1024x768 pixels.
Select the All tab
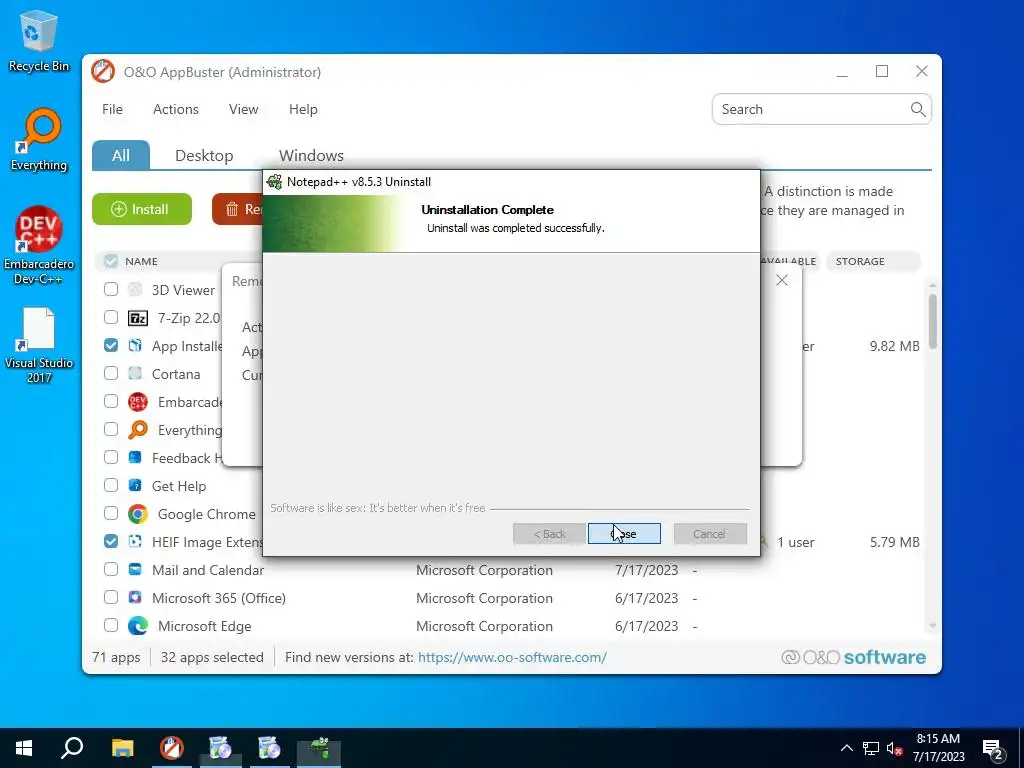click(x=121, y=155)
